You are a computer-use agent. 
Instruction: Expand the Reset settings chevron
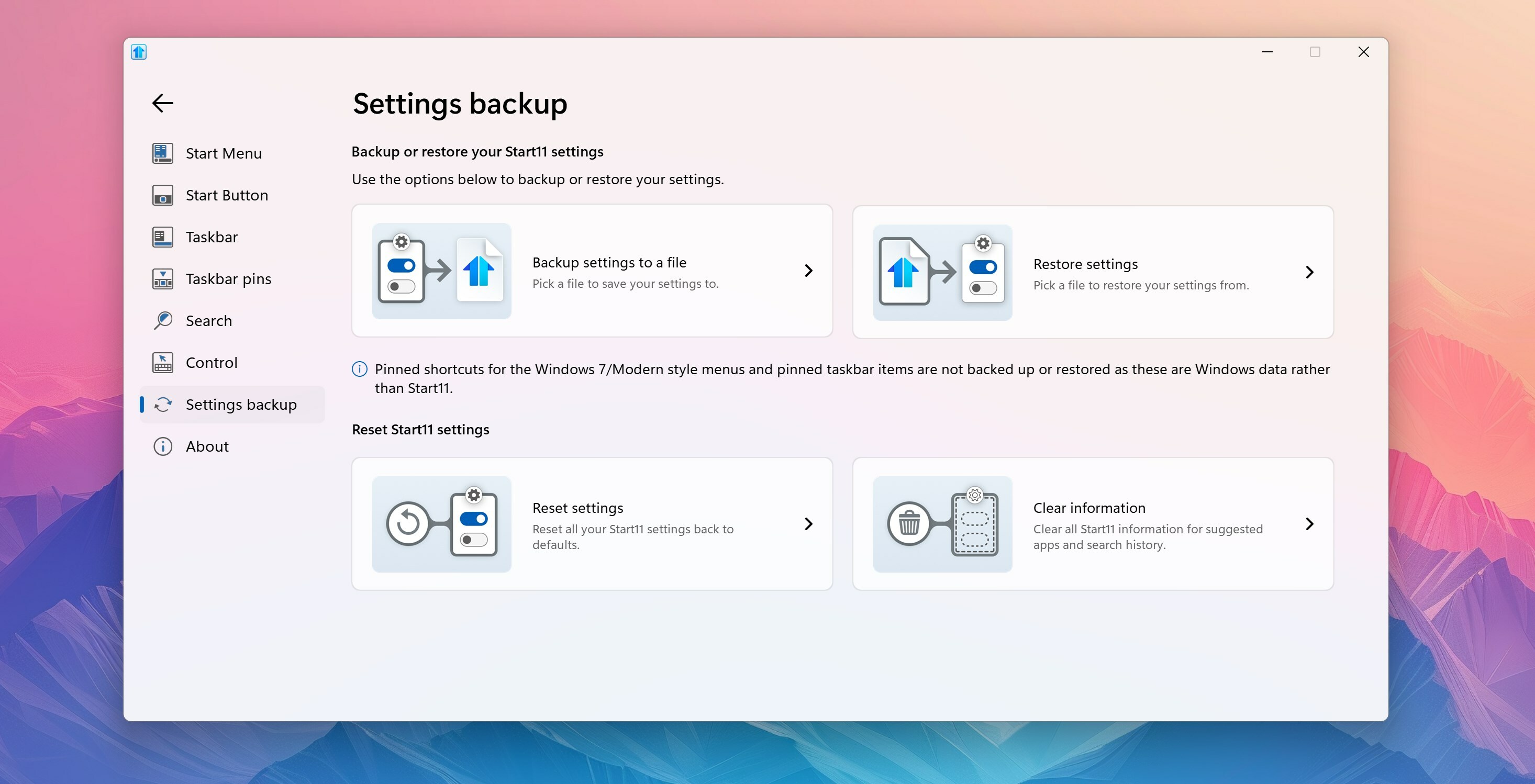tap(809, 524)
